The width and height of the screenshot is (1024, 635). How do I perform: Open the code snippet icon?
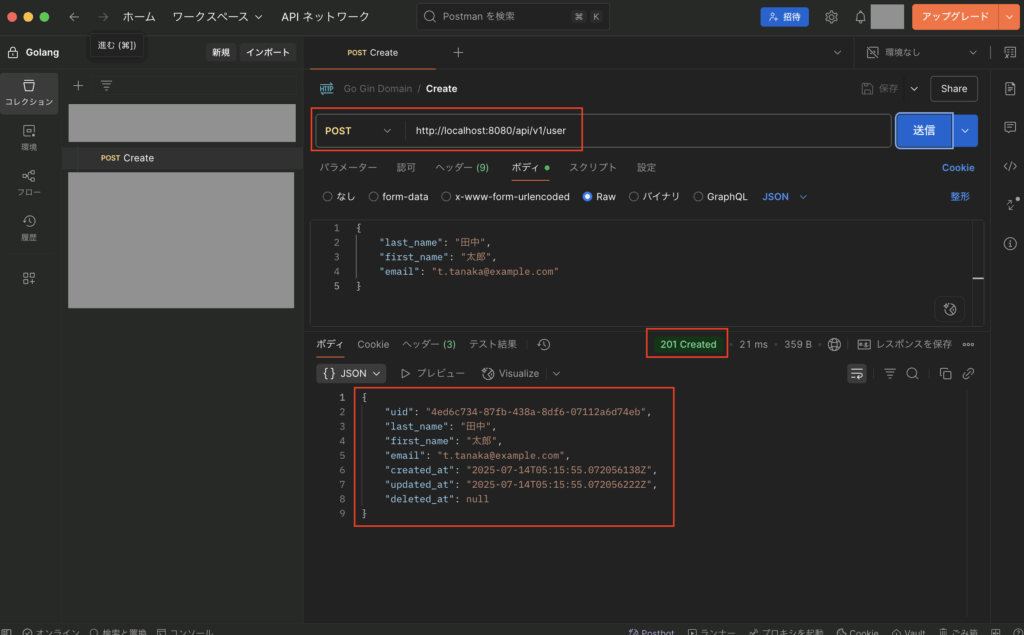(x=1010, y=166)
